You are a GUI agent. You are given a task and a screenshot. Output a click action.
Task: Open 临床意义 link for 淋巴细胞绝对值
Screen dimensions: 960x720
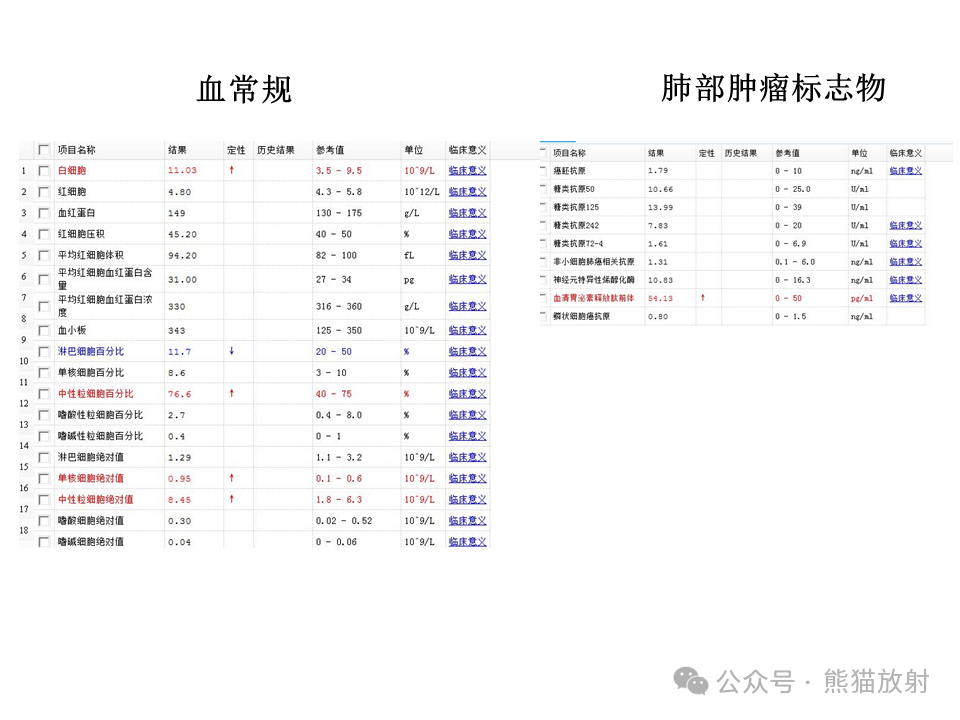click(467, 457)
